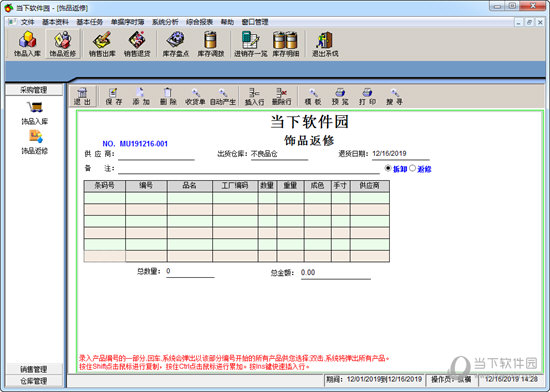Click the 数量 column header
This screenshot has width=550, height=392.
[267, 186]
